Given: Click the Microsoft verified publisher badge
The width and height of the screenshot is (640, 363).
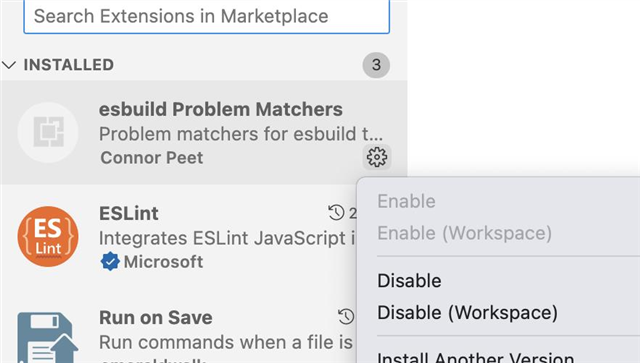Looking at the screenshot, I should [110, 262].
